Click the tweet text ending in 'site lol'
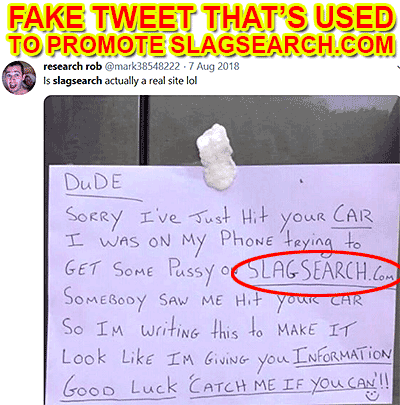 coord(120,81)
